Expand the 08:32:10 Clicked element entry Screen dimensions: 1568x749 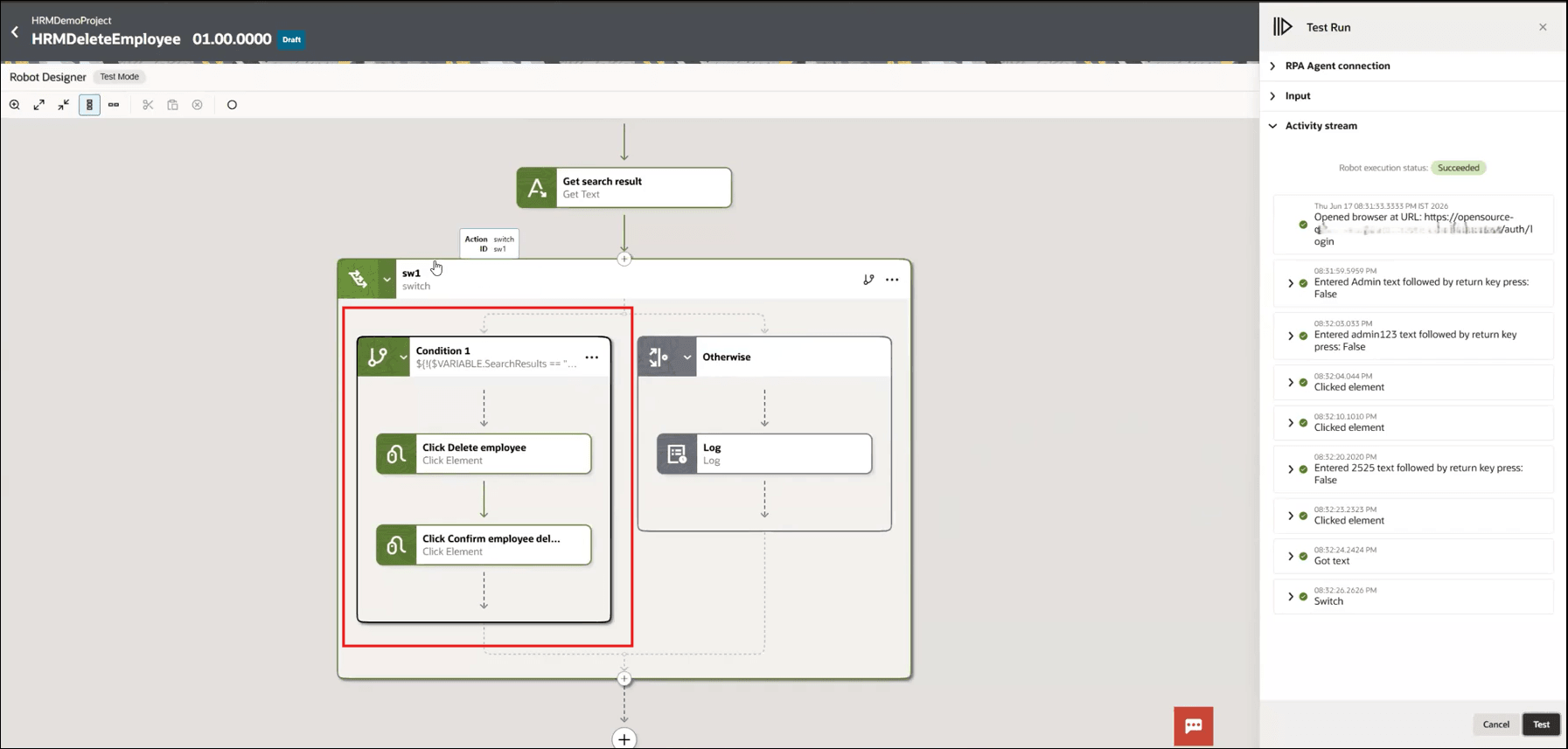click(1291, 423)
